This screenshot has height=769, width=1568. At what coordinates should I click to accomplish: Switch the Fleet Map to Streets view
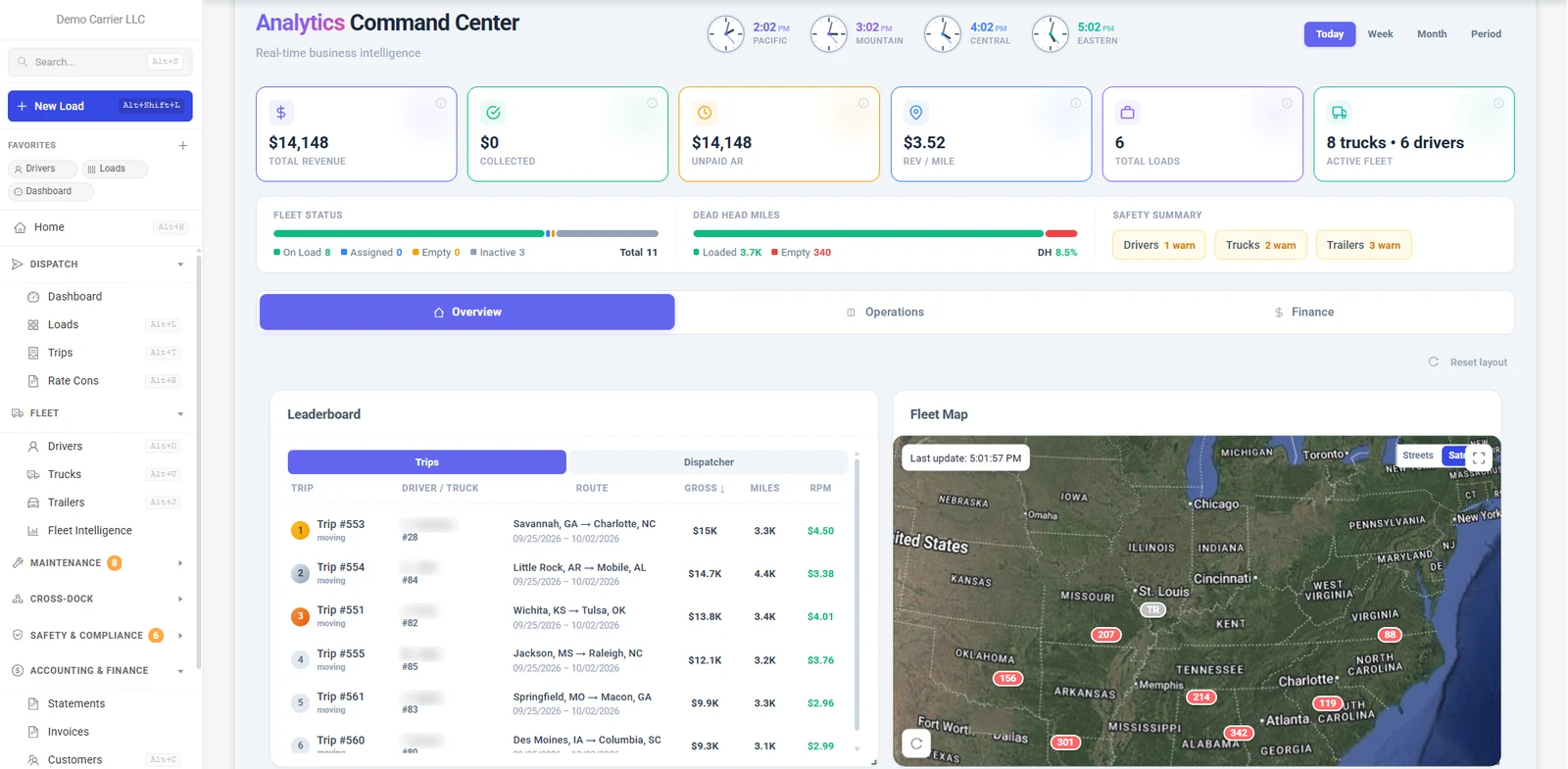click(x=1418, y=456)
